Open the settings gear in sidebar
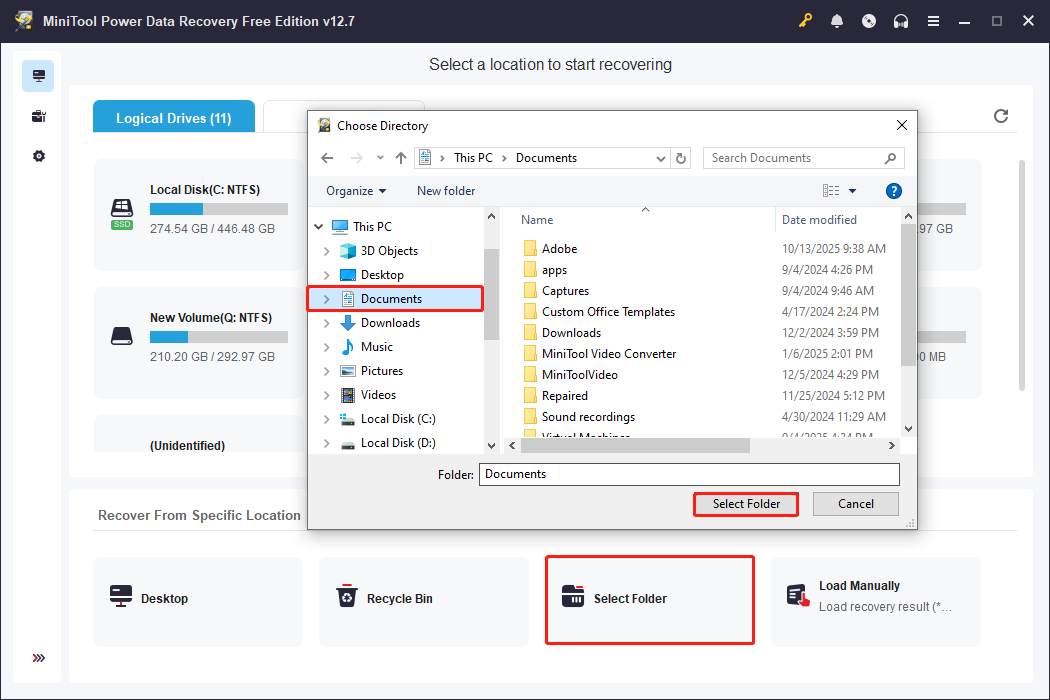 click(38, 157)
